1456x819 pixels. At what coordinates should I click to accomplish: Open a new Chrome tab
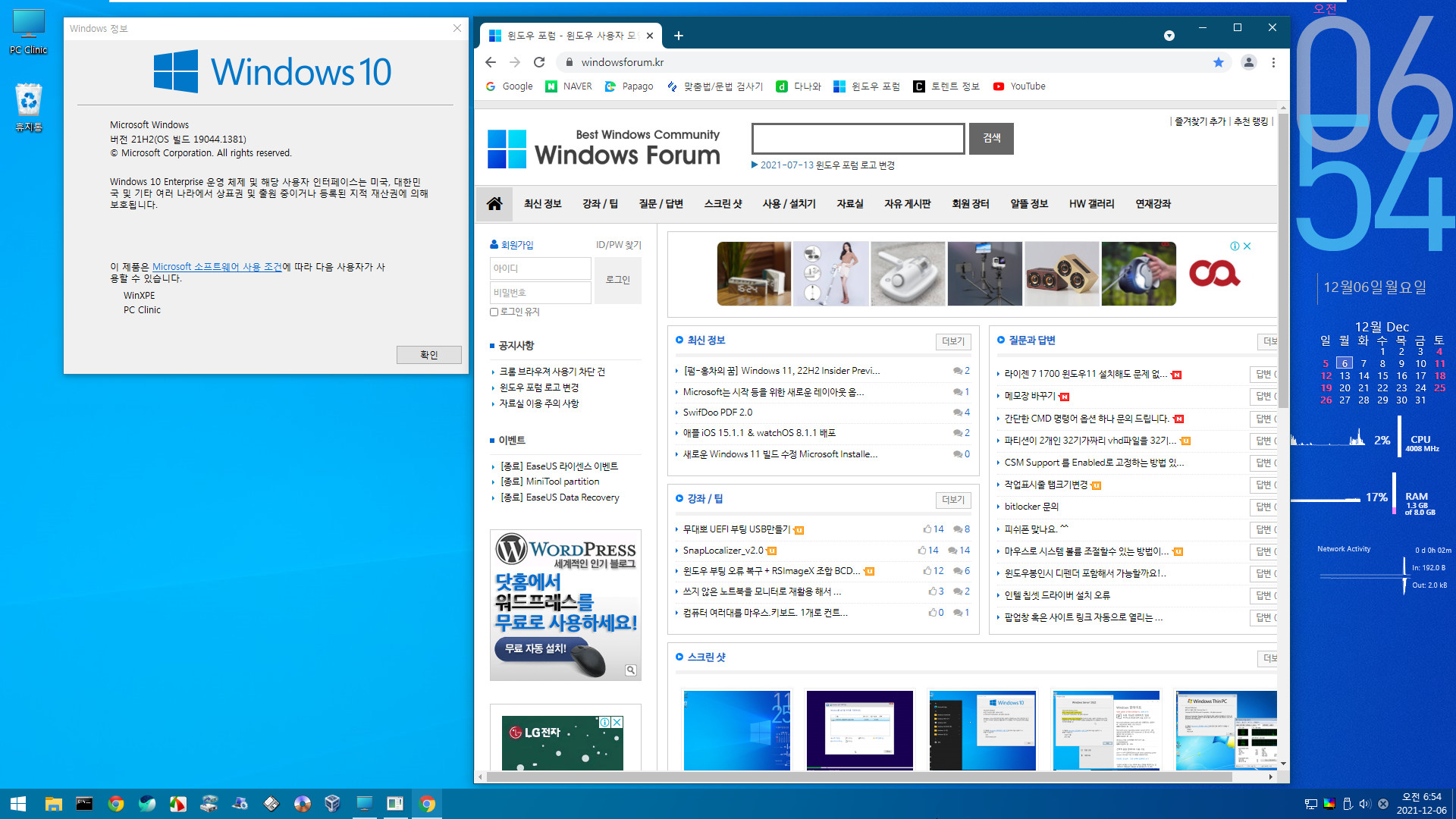(679, 36)
